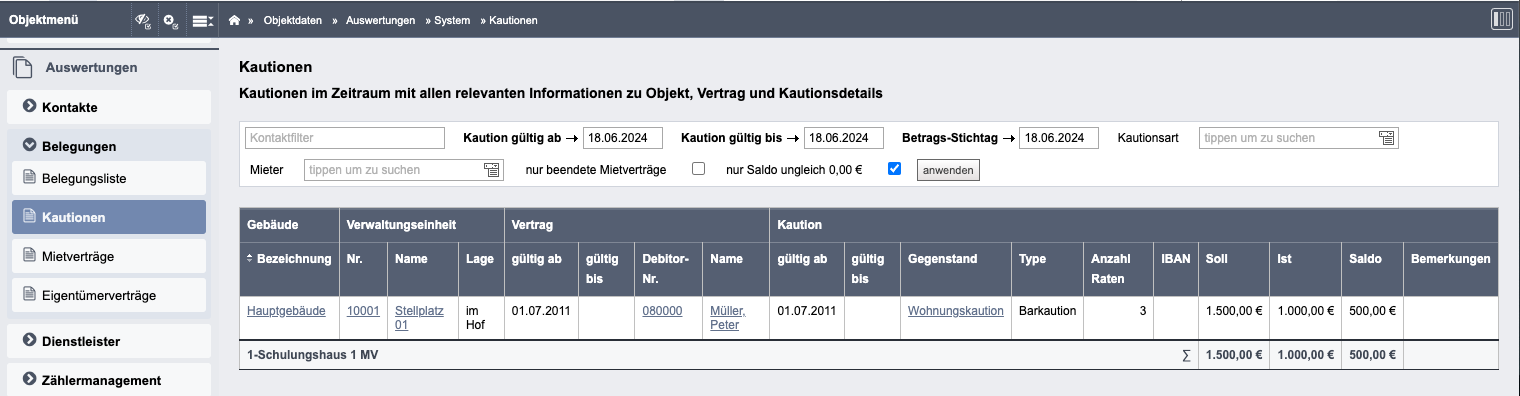The height and width of the screenshot is (396, 1520).
Task: Click page icon next to Eigentümerverträge
Action: point(29,295)
